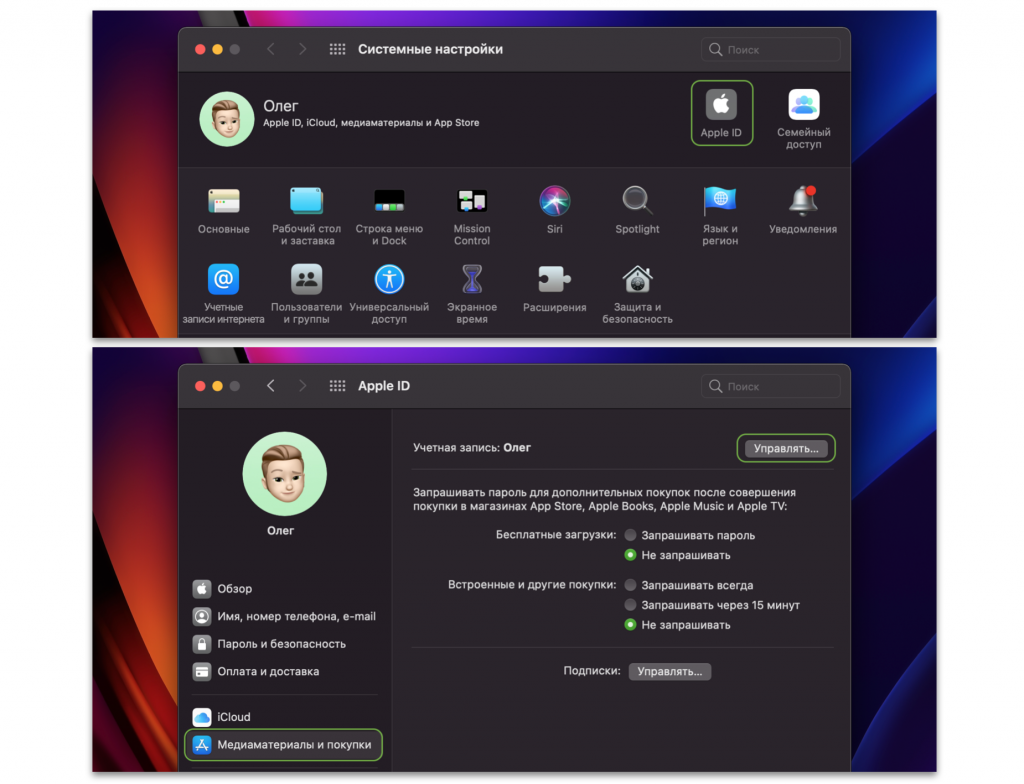
Task: Show all preferences grid in Apple ID window
Action: [337, 386]
